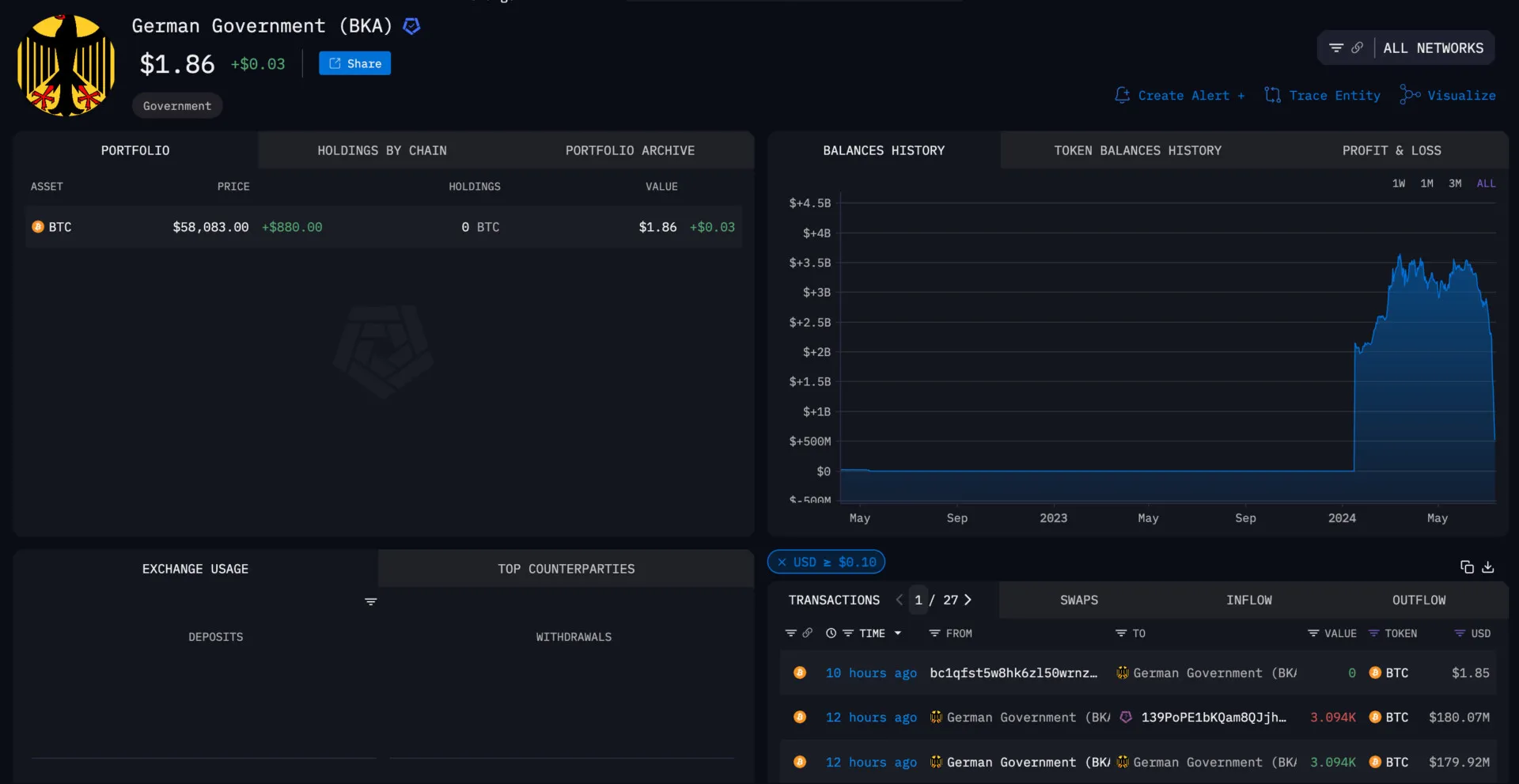The width and height of the screenshot is (1519, 784).
Task: Click the download transactions icon
Action: point(1488,567)
